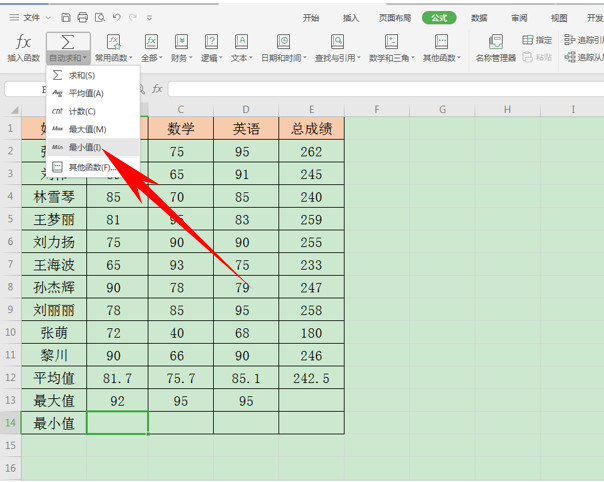This screenshot has height=482, width=604.
Task: Select the 孙杰辉 name cell
Action: click(x=54, y=287)
